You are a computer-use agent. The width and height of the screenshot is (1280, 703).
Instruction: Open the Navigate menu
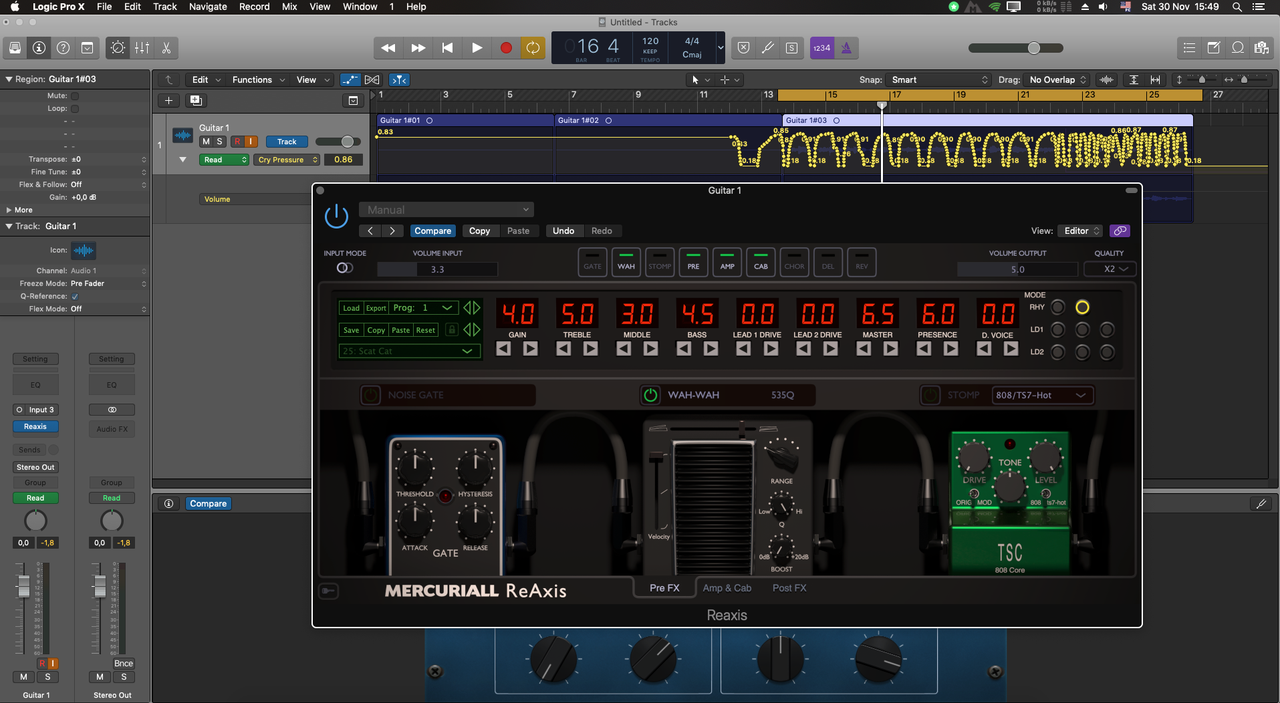click(x=208, y=7)
